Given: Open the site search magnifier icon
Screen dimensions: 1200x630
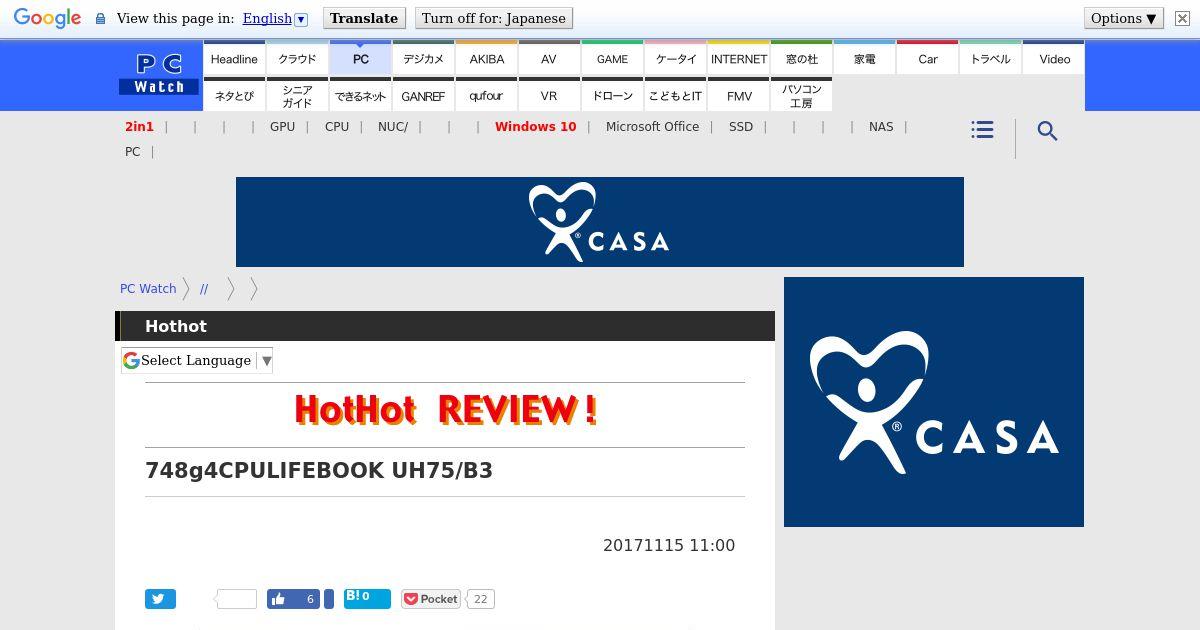Looking at the screenshot, I should [1047, 131].
